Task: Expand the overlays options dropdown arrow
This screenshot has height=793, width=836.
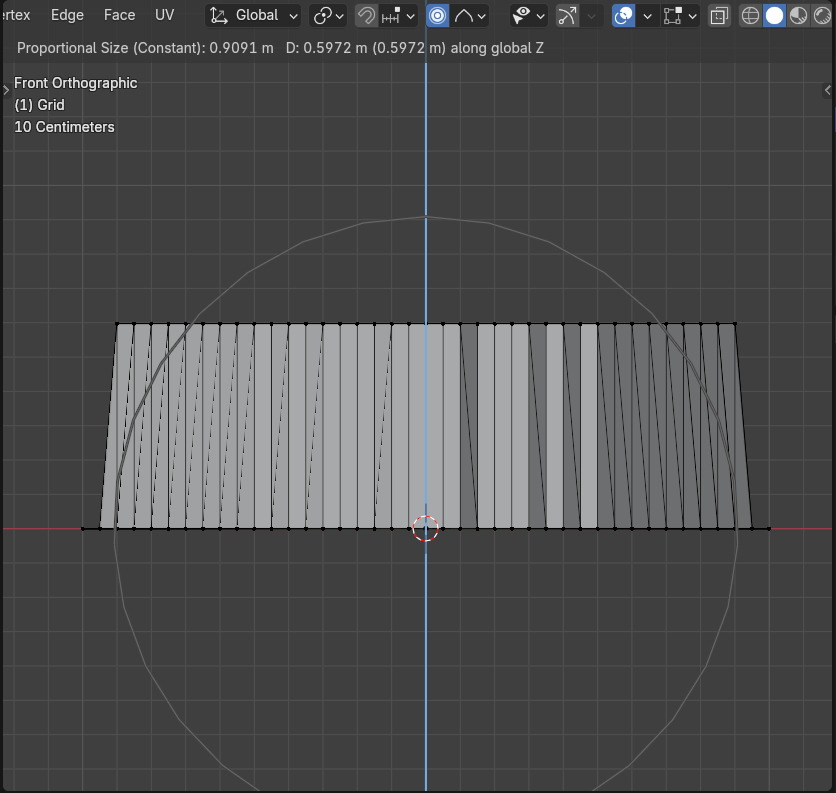Action: 647,17
